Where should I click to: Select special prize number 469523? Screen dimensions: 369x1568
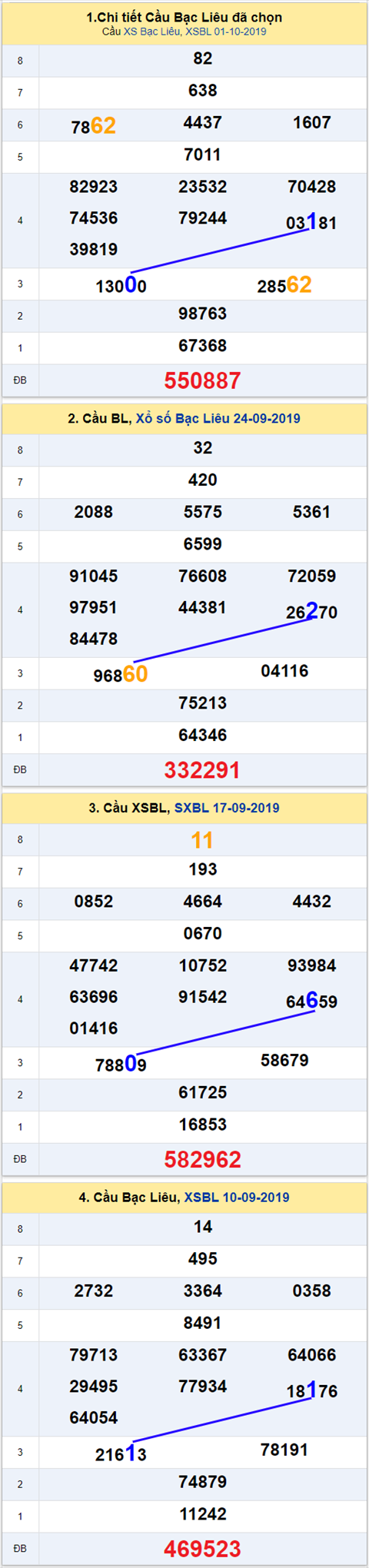point(203,1549)
